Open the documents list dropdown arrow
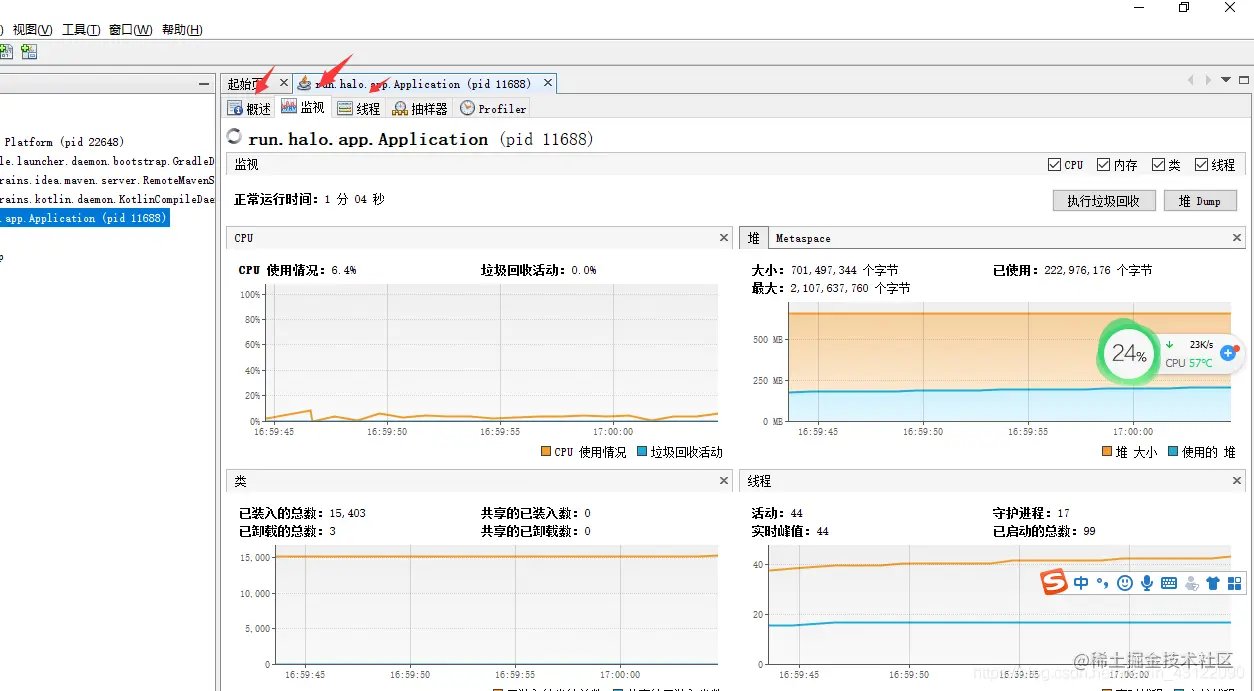 1226,80
